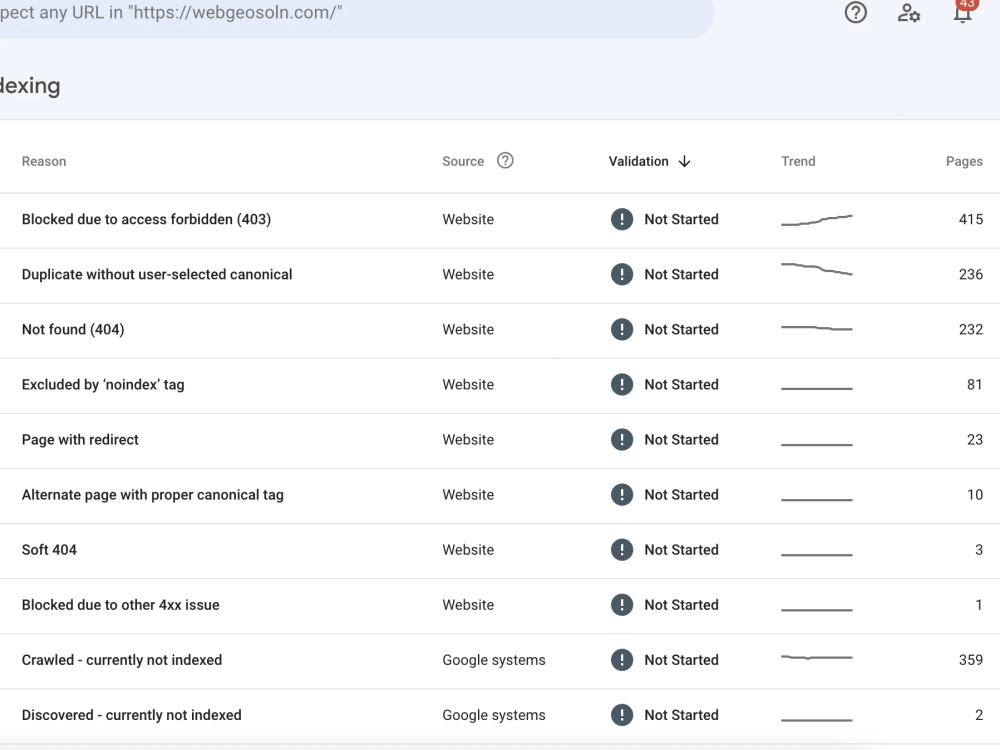Click the exclamation icon in the Soft 404 row
This screenshot has height=750, width=1000.
pyautogui.click(x=622, y=550)
